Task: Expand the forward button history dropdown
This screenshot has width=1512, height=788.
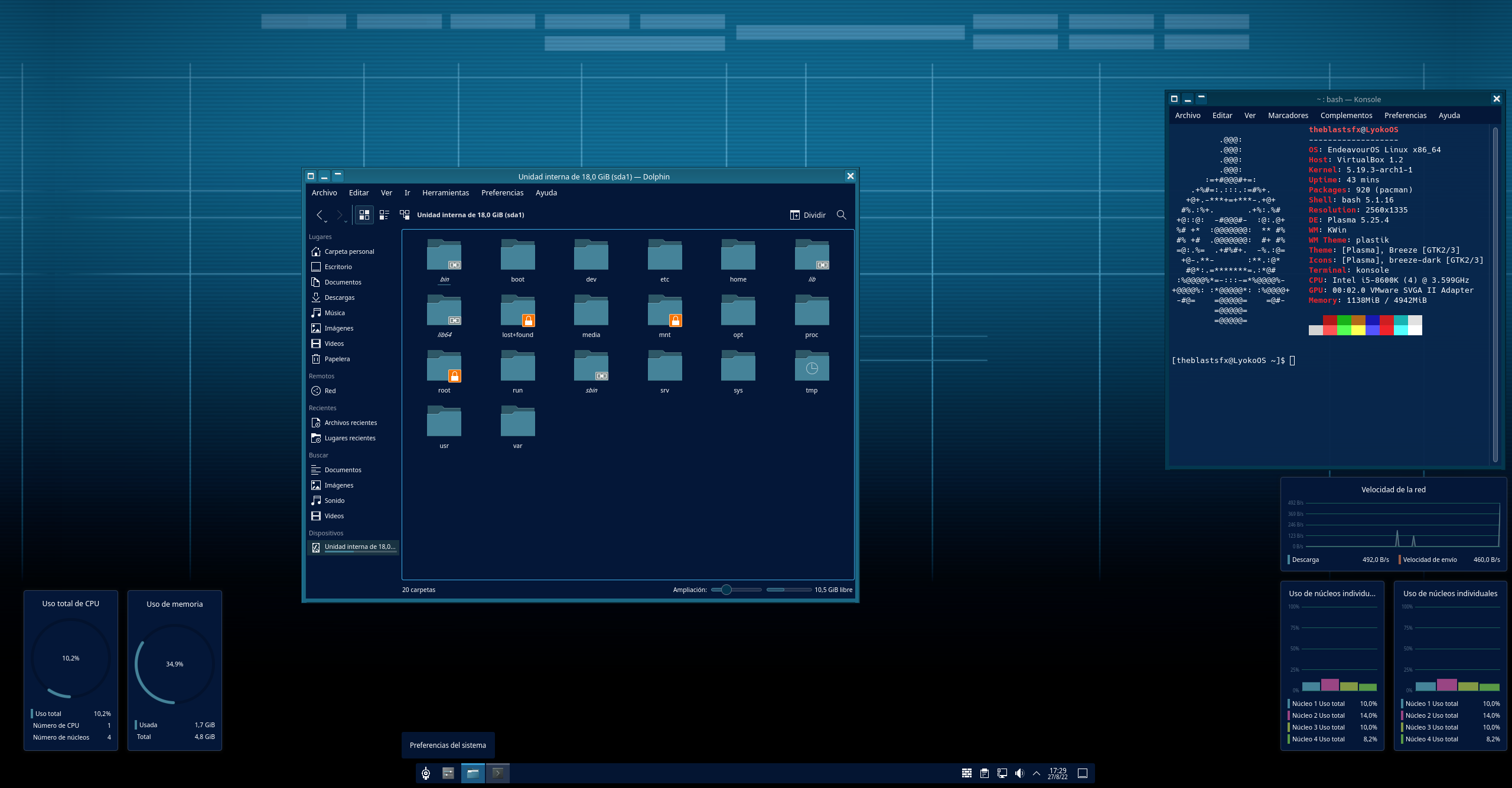Action: point(344,223)
